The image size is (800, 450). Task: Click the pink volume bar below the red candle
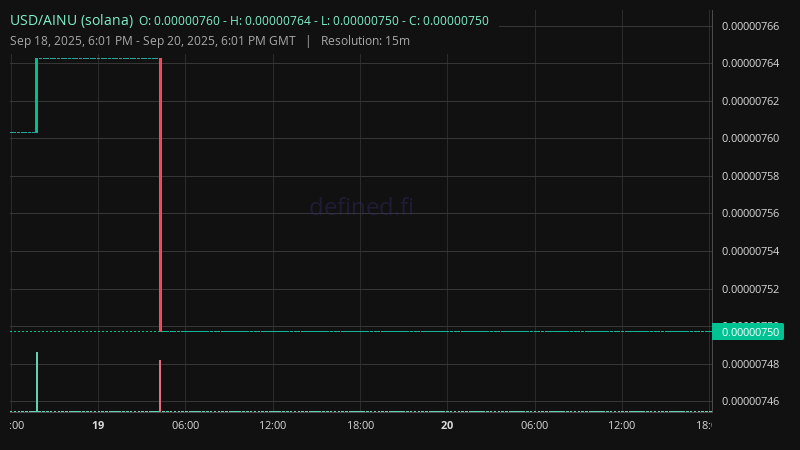click(160, 386)
